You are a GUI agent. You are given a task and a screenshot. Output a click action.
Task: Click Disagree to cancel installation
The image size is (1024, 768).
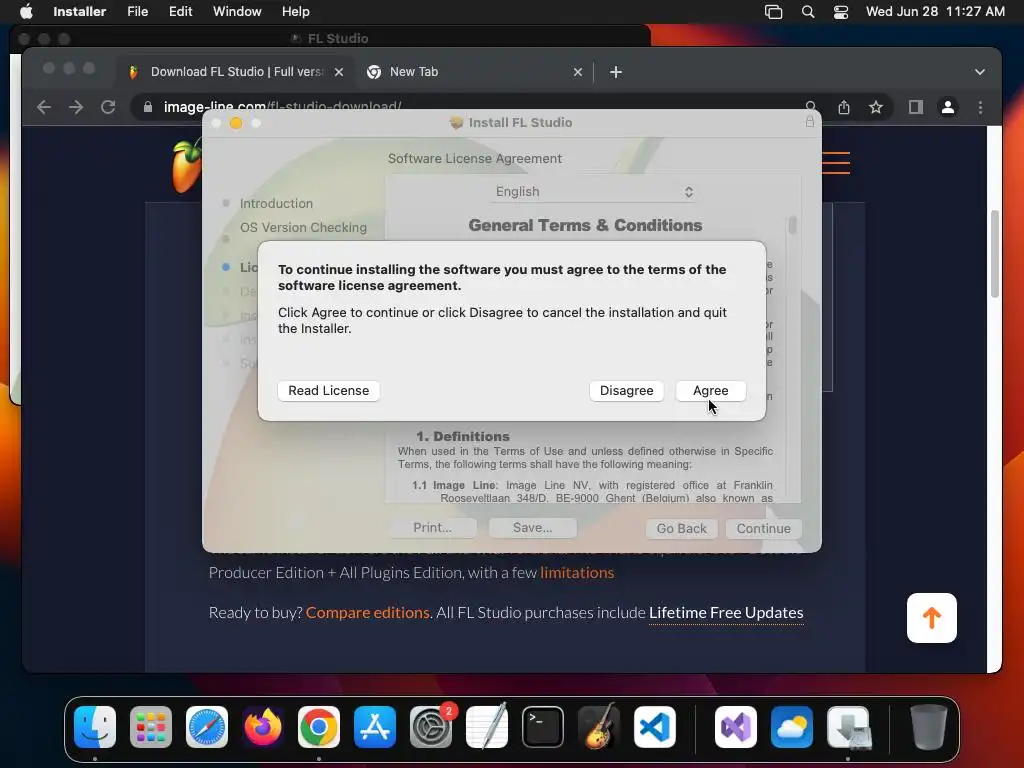626,391
